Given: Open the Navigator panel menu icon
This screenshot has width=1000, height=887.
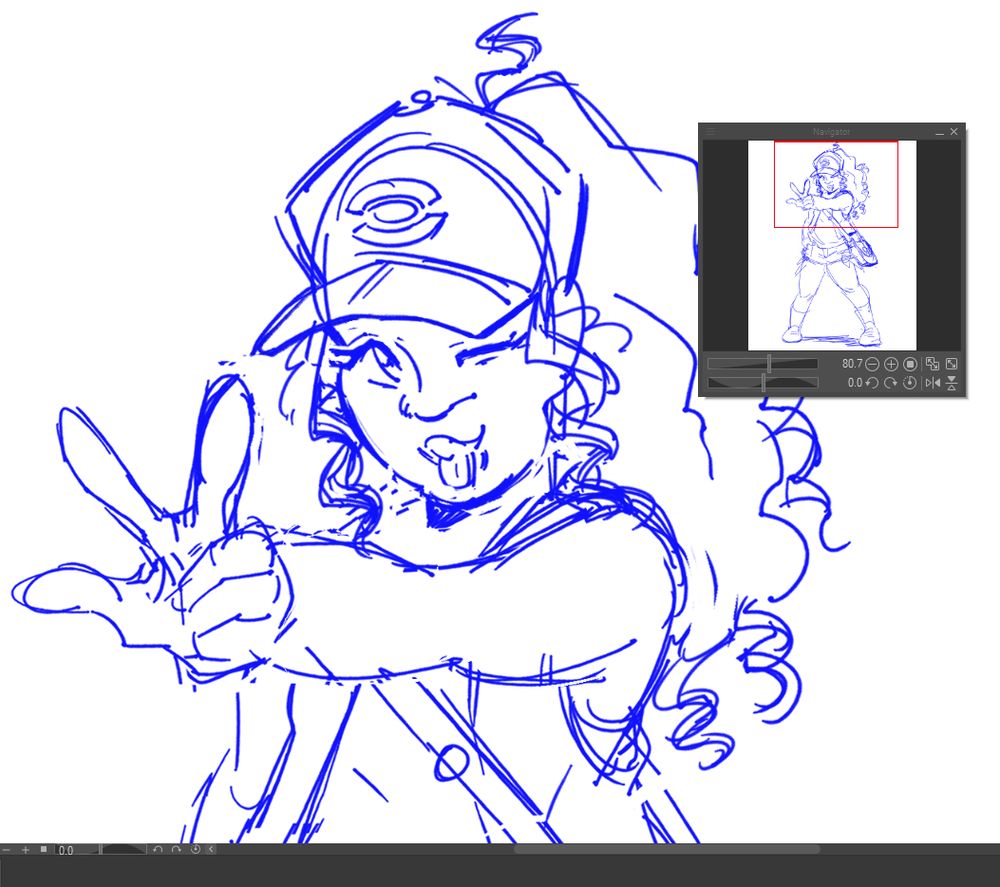Looking at the screenshot, I should click(x=710, y=131).
